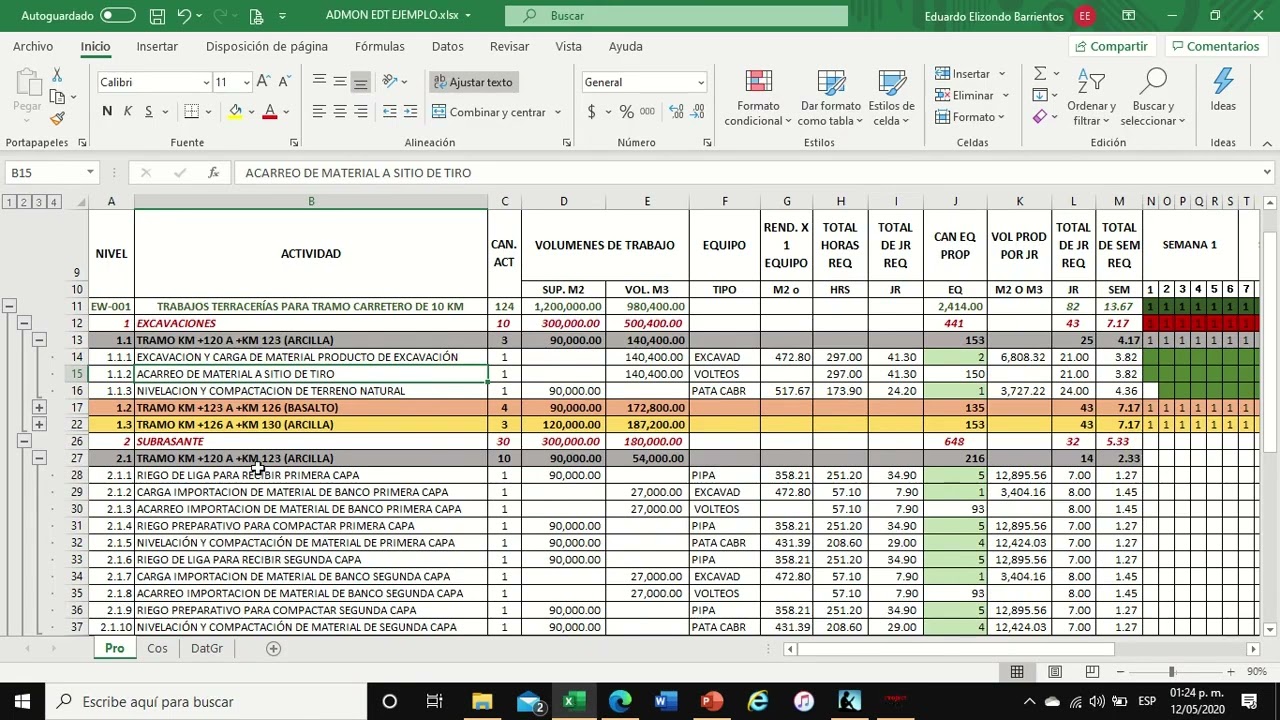
Task: Open Formato condicional menu
Action: click(758, 99)
